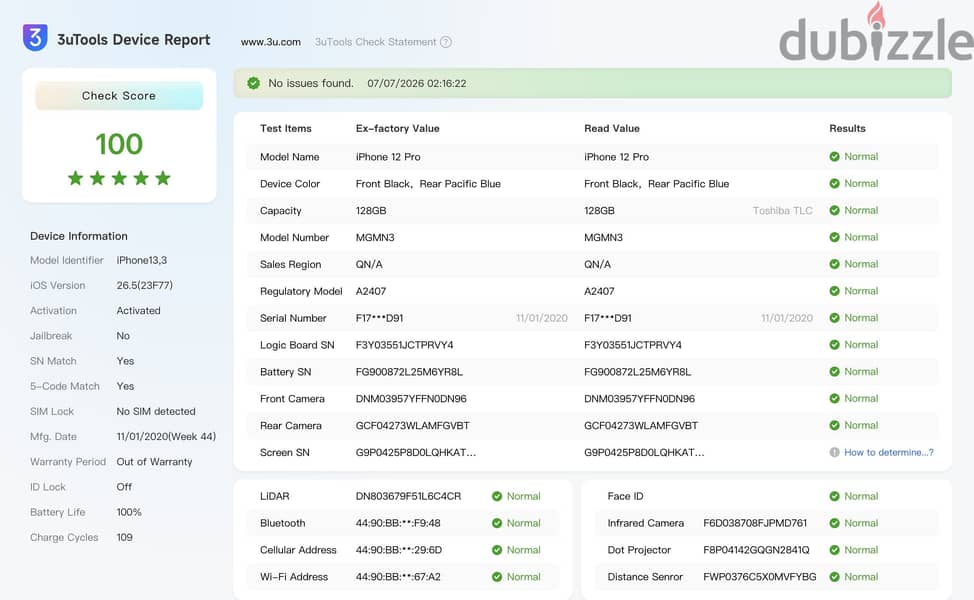Click the Normal check icon for LiDAR row
Screen dimensions: 974x600
point(497,496)
